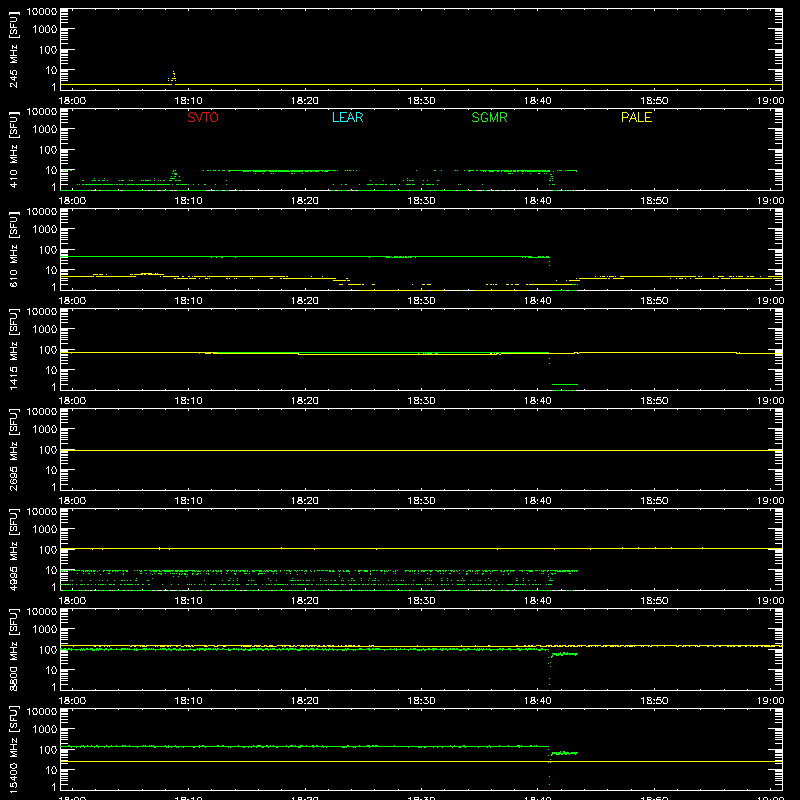Click the 18:10 tick label below 245 MHz plot
The width and height of the screenshot is (800, 800).
tap(188, 101)
